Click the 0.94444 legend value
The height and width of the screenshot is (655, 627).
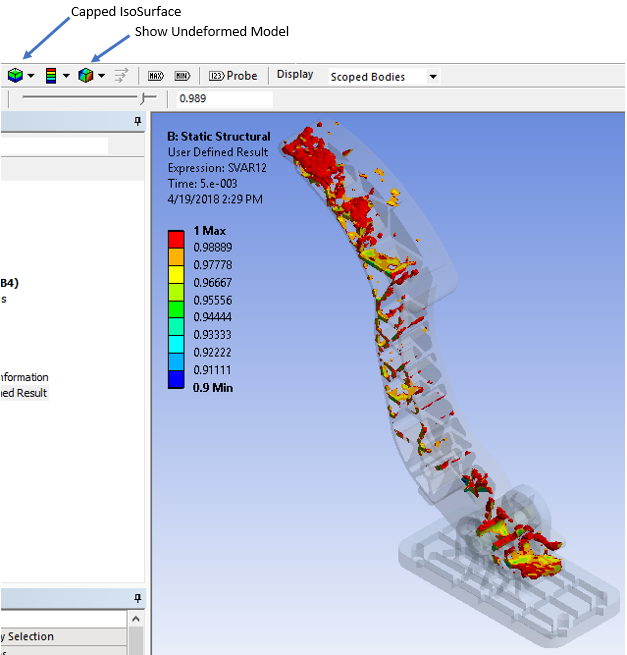click(x=212, y=317)
